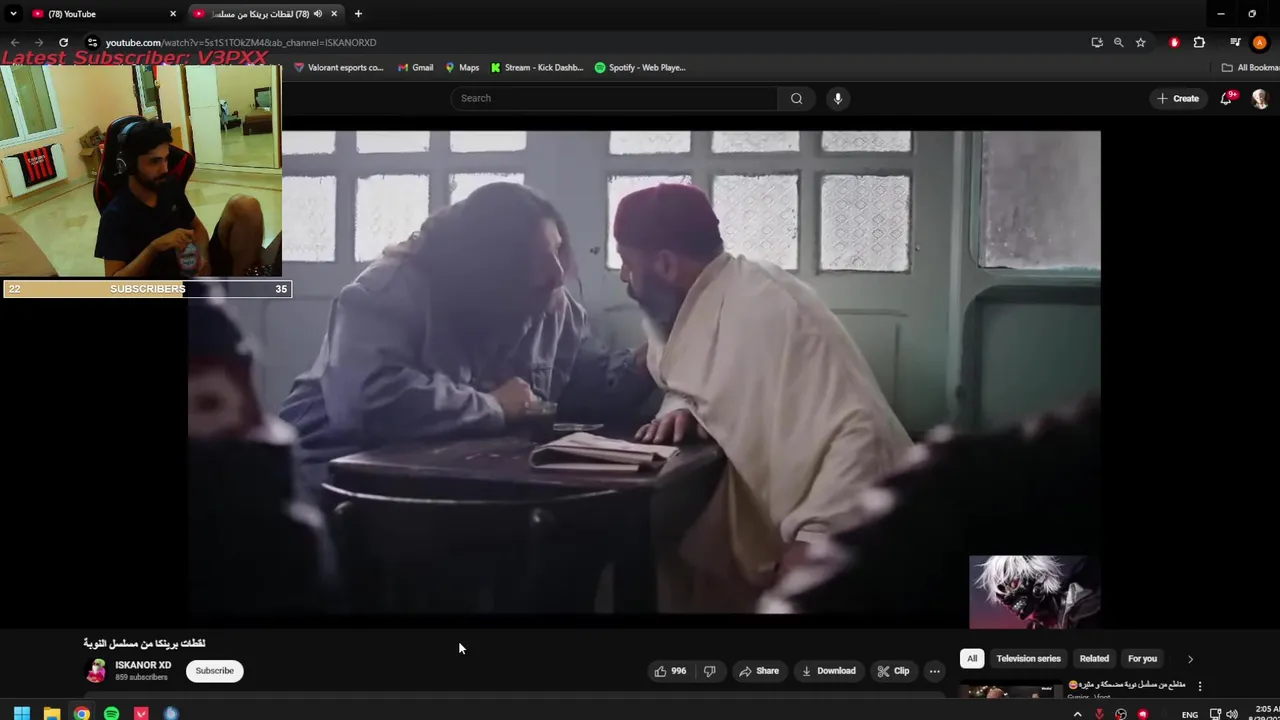This screenshot has height=720, width=1280.
Task: Go forward in browser history
Action: pos(39,42)
